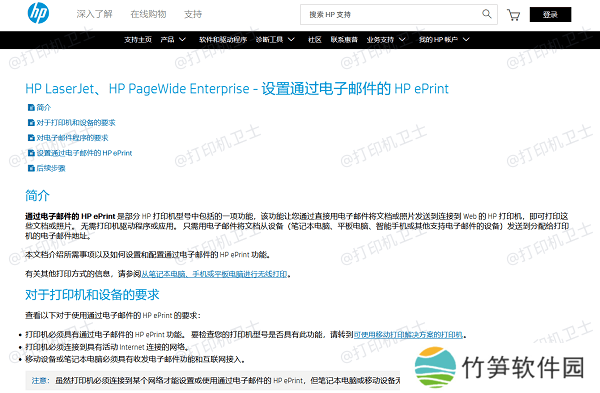Jump to 设置通过电子邮件的 HP ePrint link
600x393 pixels.
84,153
